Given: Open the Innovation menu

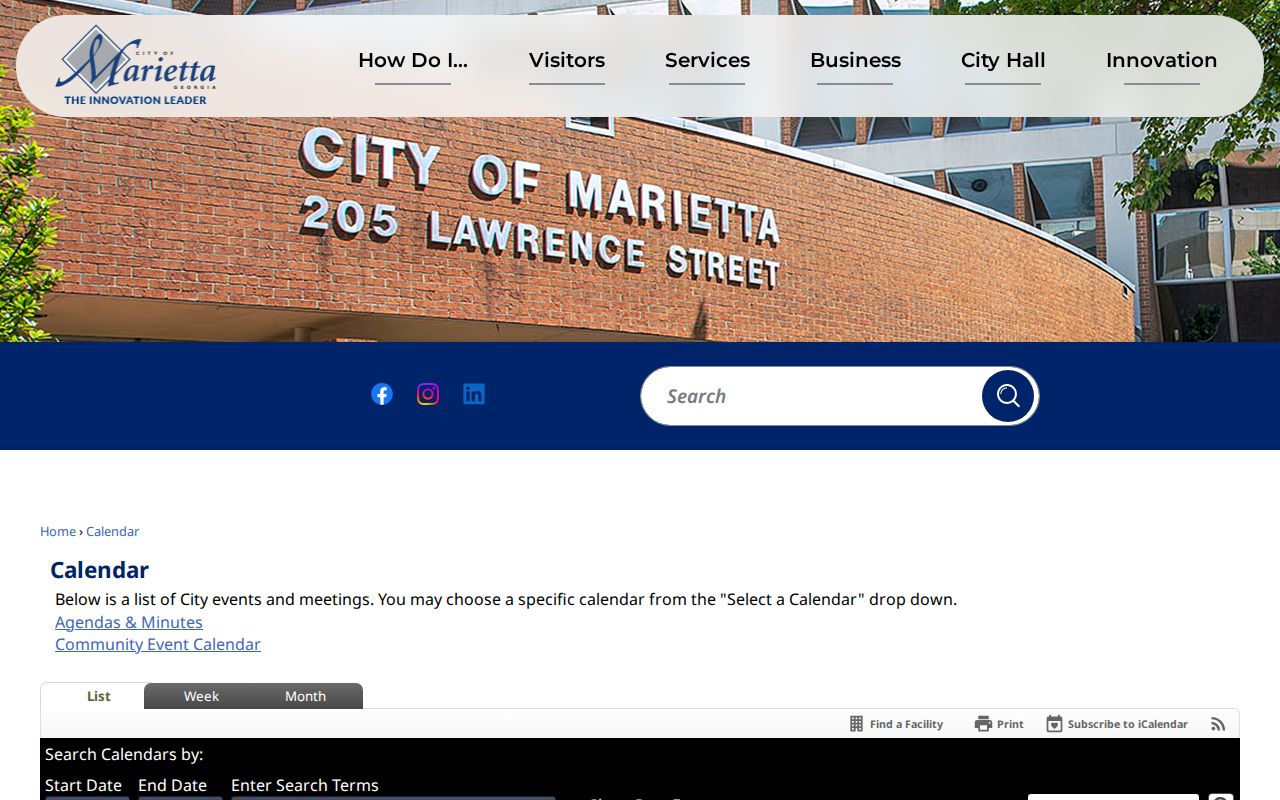Looking at the screenshot, I should (x=1162, y=60).
